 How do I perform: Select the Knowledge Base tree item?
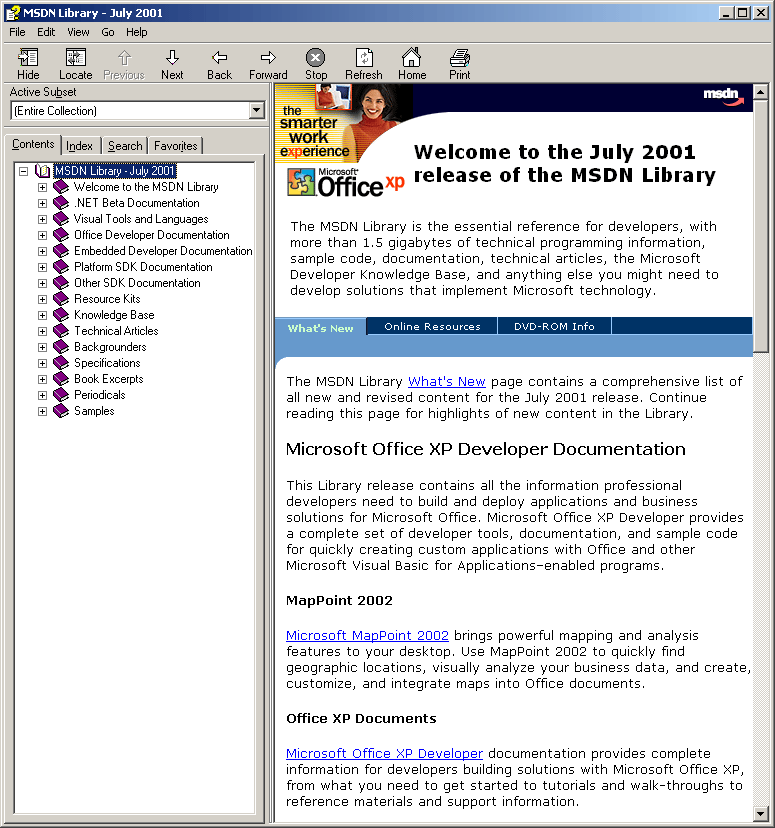tap(114, 315)
